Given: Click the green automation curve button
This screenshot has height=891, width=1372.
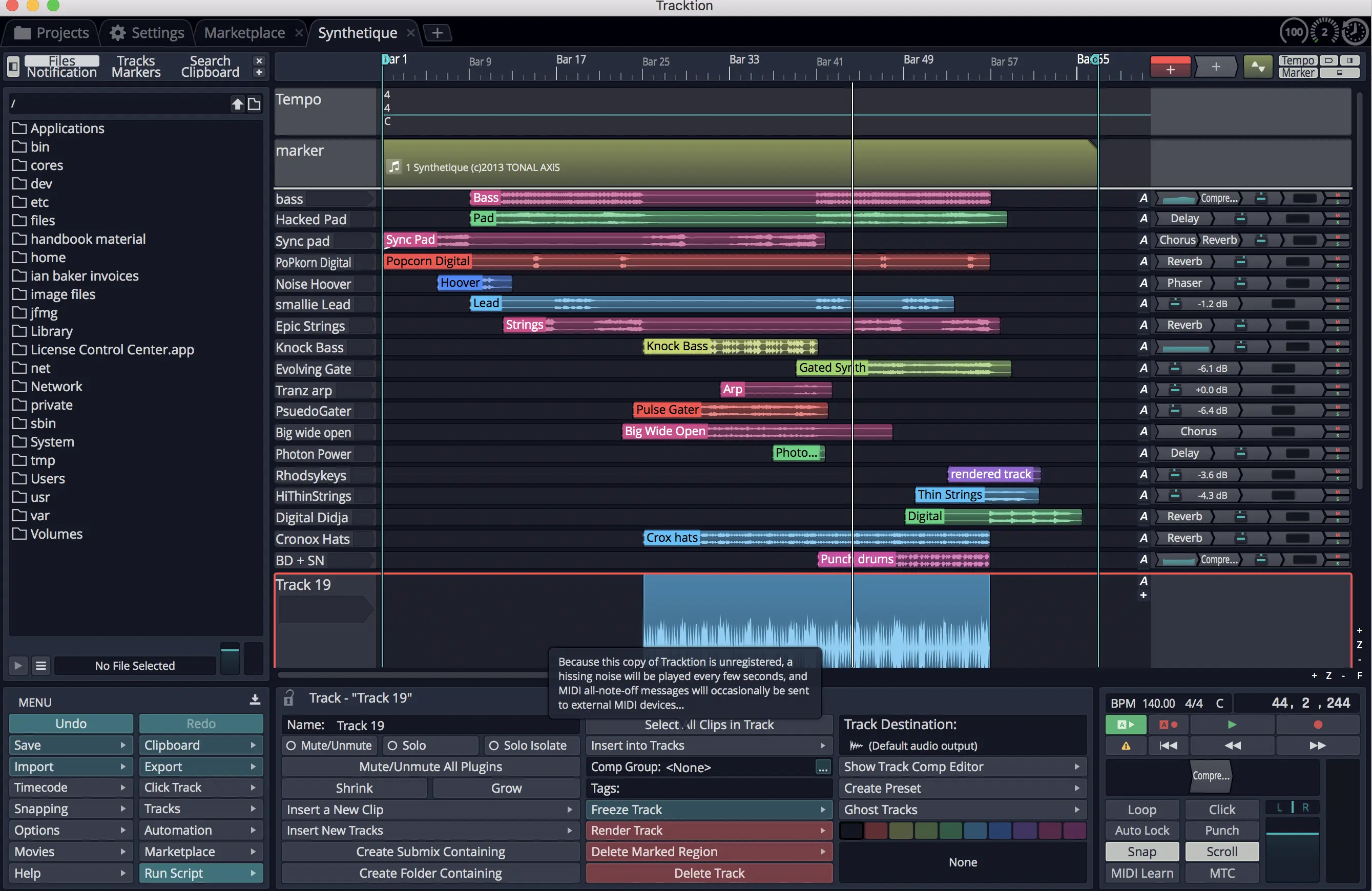Looking at the screenshot, I should pos(1257,68).
